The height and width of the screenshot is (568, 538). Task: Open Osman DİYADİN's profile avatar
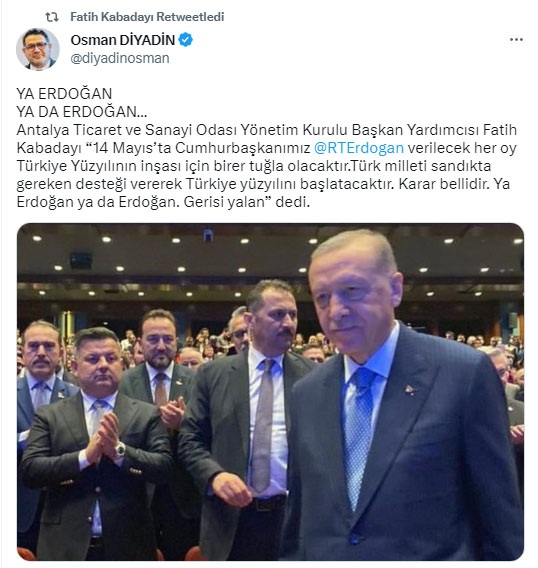tap(38, 49)
